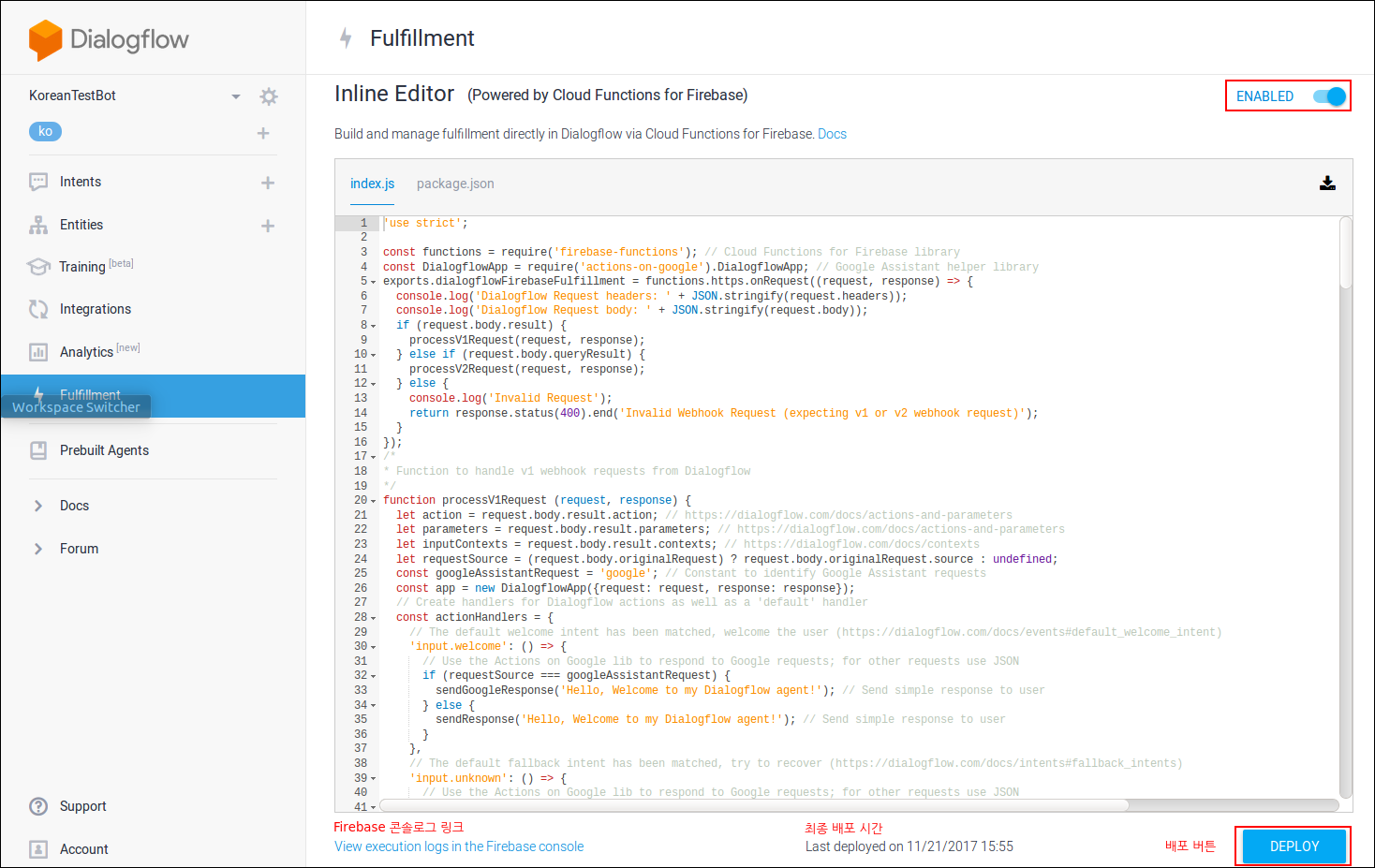Expand the Docs menu chevron
The image size is (1375, 868).
pos(38,506)
